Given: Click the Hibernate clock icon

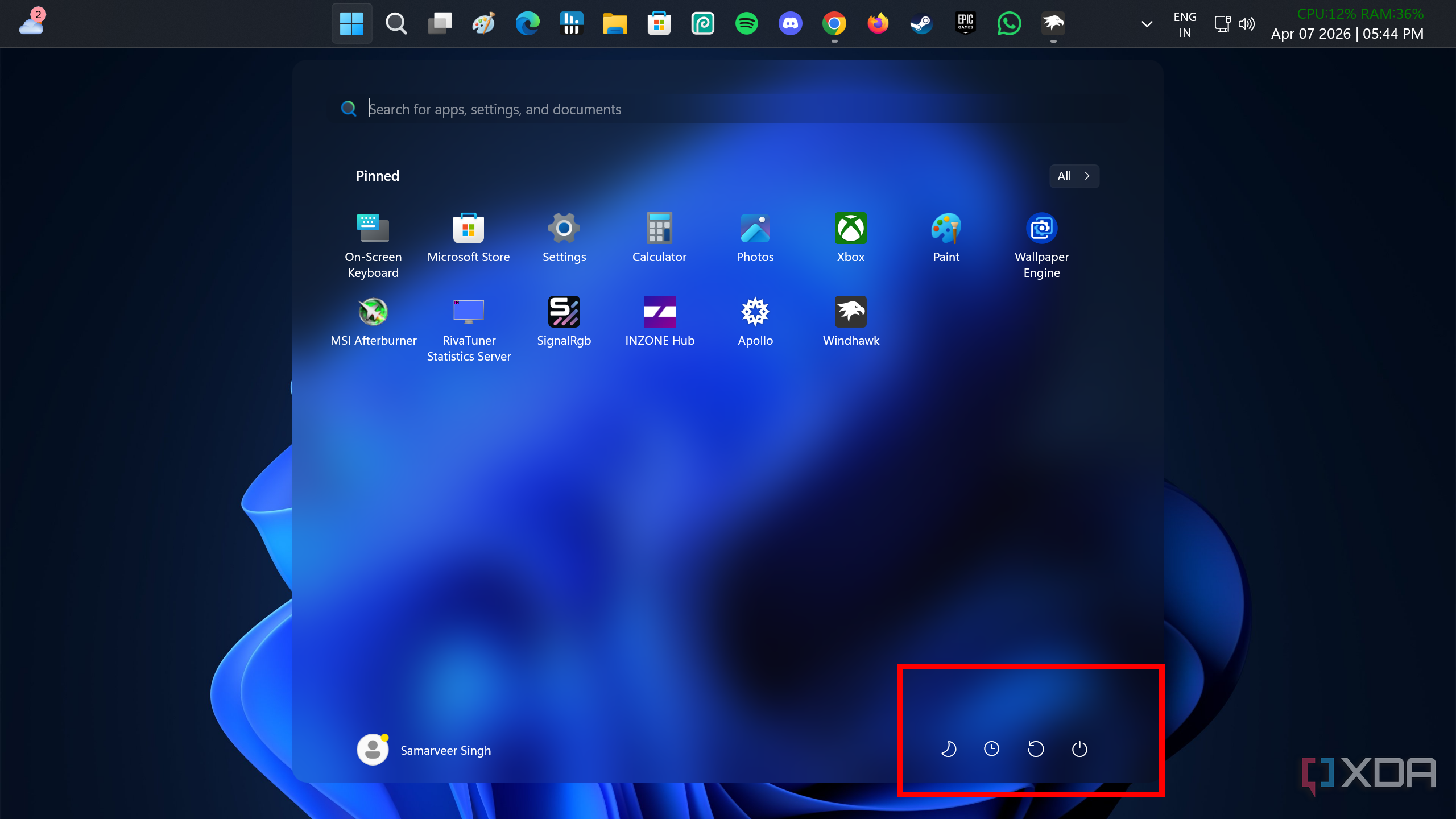Looking at the screenshot, I should [x=991, y=749].
